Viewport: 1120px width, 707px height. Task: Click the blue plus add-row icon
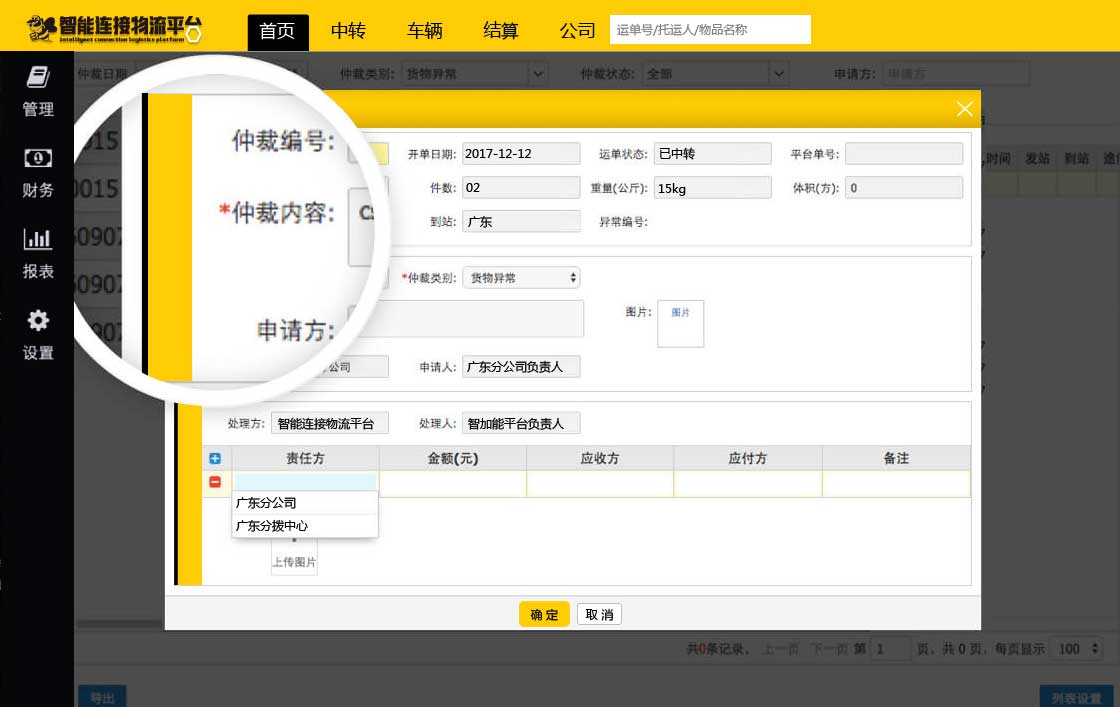click(215, 459)
